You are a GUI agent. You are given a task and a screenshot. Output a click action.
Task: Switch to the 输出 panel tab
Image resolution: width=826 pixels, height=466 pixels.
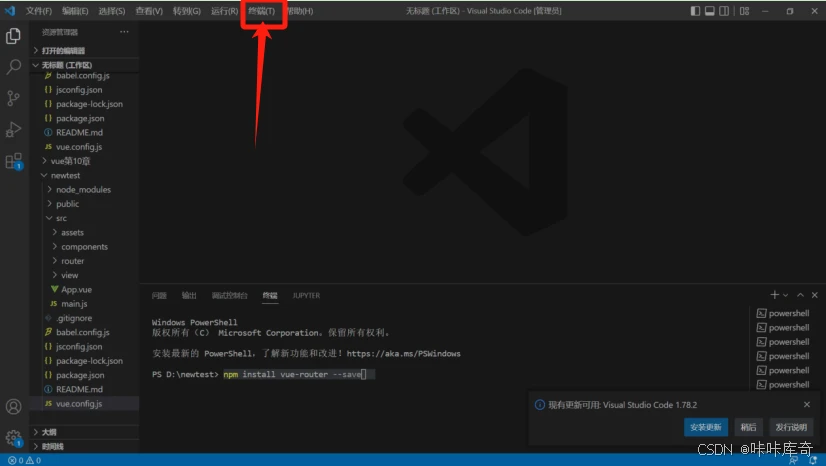point(189,295)
